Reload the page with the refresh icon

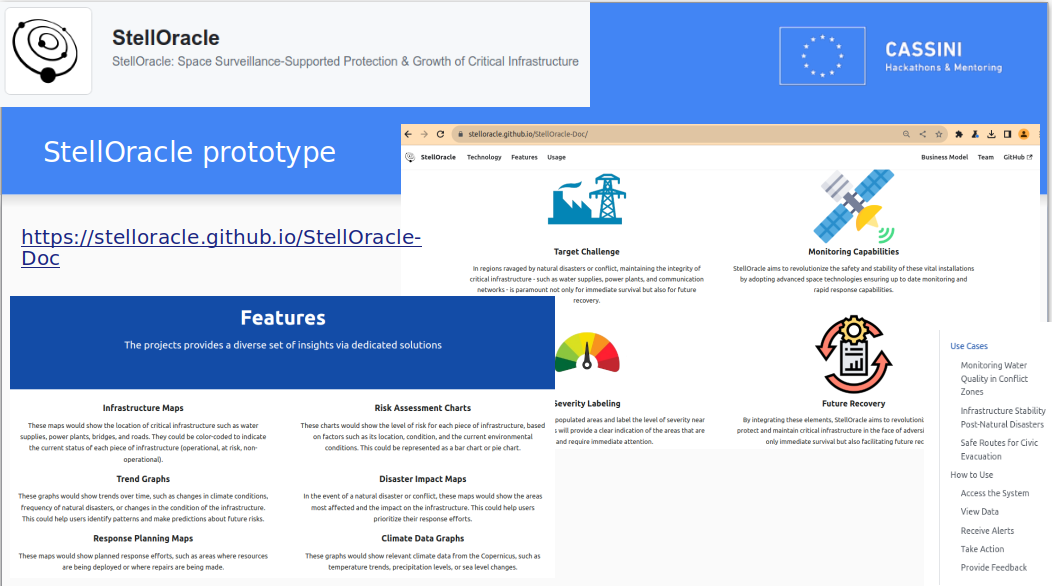[439, 134]
